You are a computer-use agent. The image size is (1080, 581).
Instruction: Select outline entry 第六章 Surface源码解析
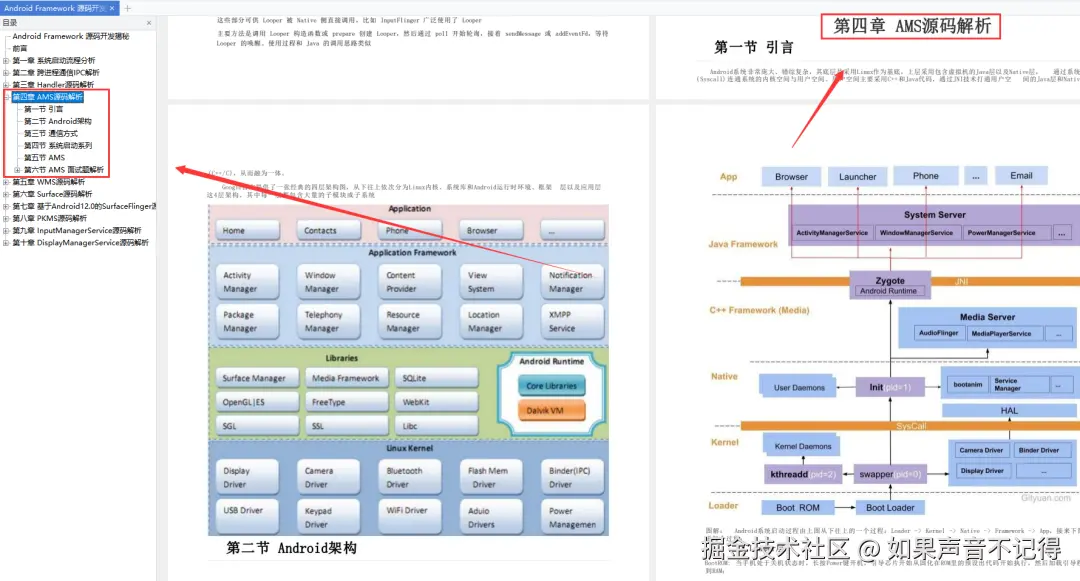[52, 194]
